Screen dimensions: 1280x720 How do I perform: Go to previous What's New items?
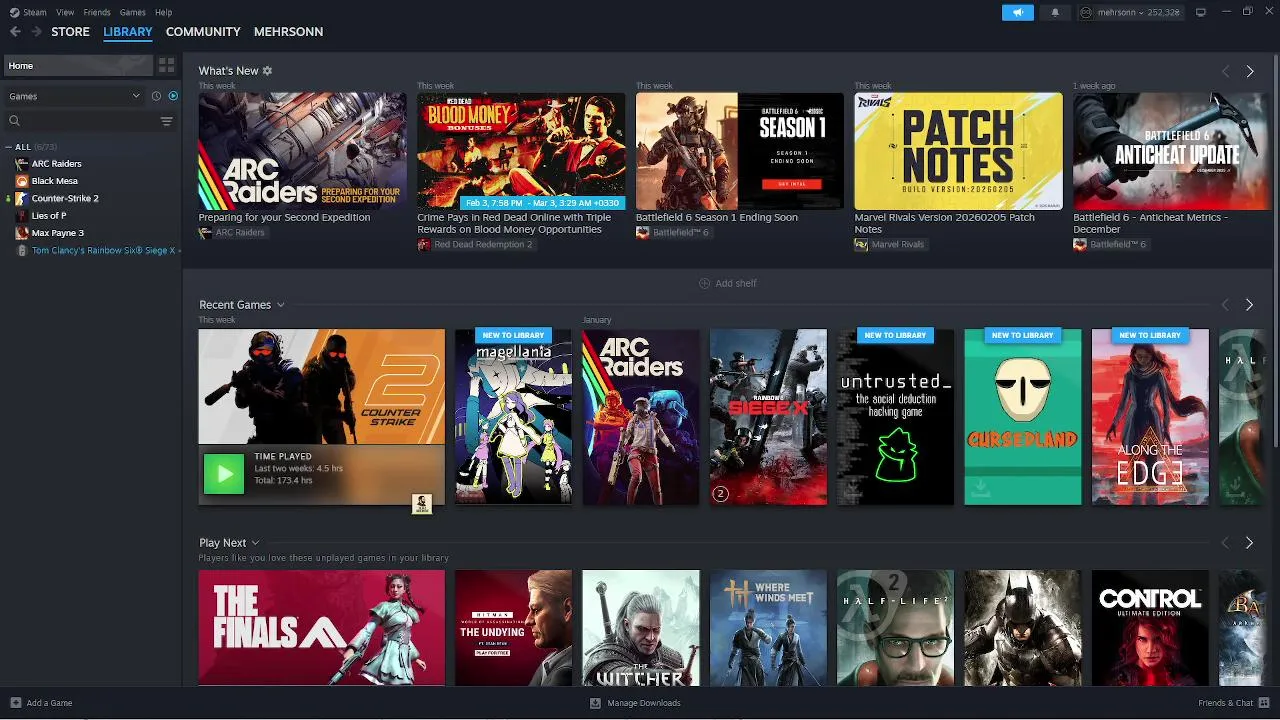pos(1225,72)
